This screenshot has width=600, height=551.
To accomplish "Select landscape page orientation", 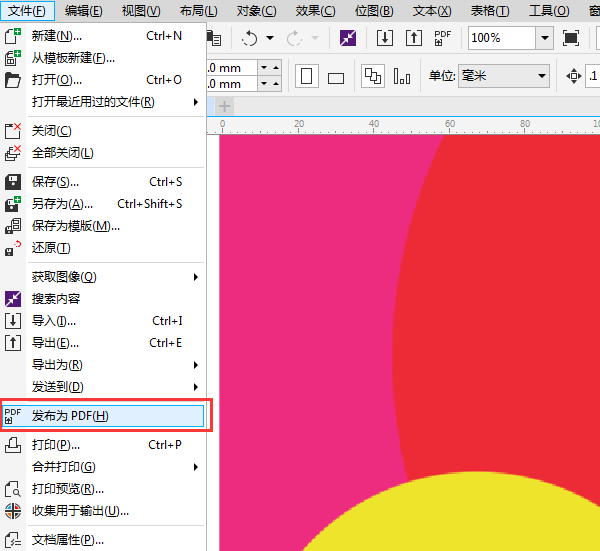I will 336,77.
